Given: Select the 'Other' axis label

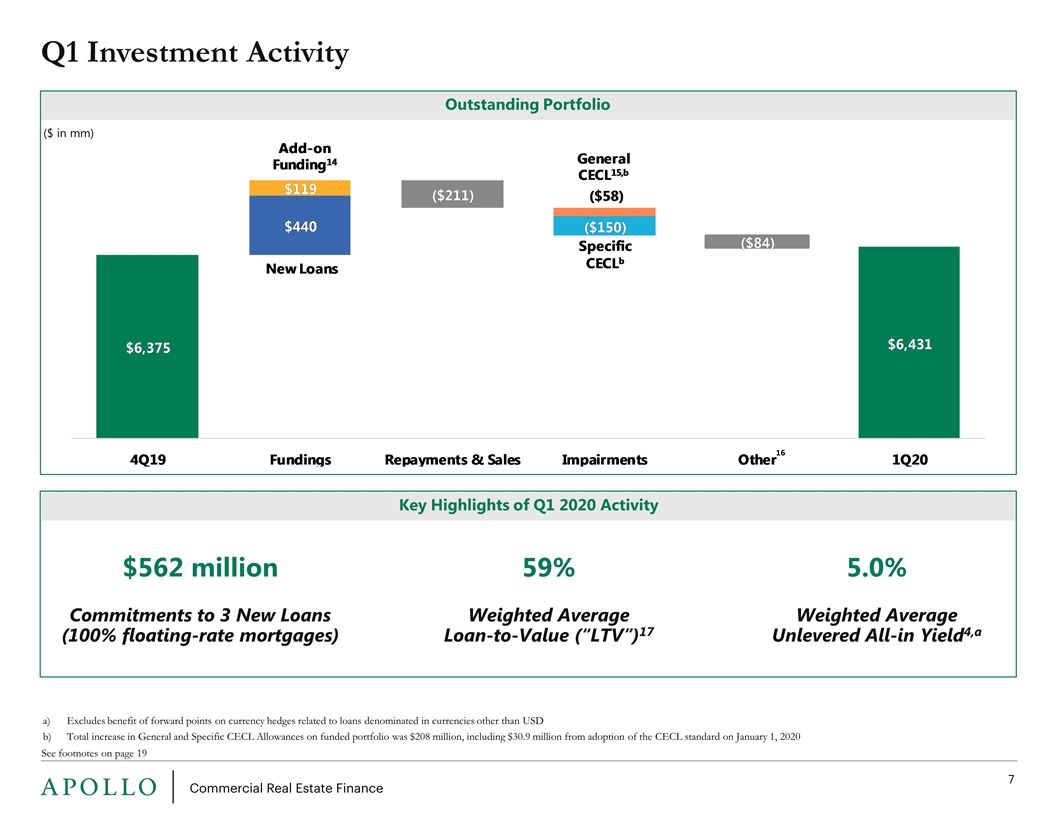Looking at the screenshot, I should (x=761, y=458).
